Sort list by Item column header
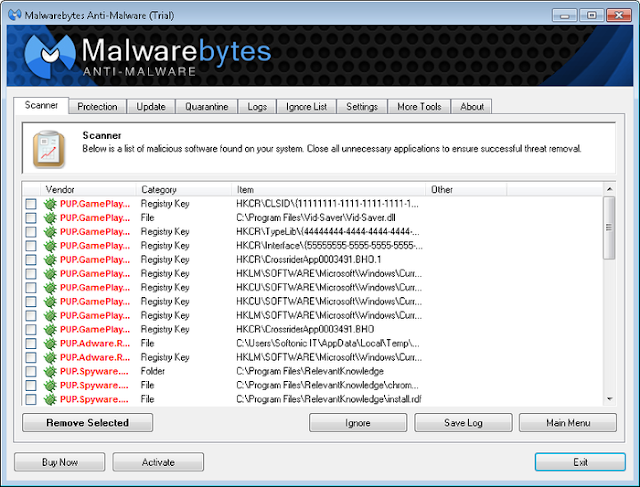Viewport: 640px width, 487px height. pos(329,189)
